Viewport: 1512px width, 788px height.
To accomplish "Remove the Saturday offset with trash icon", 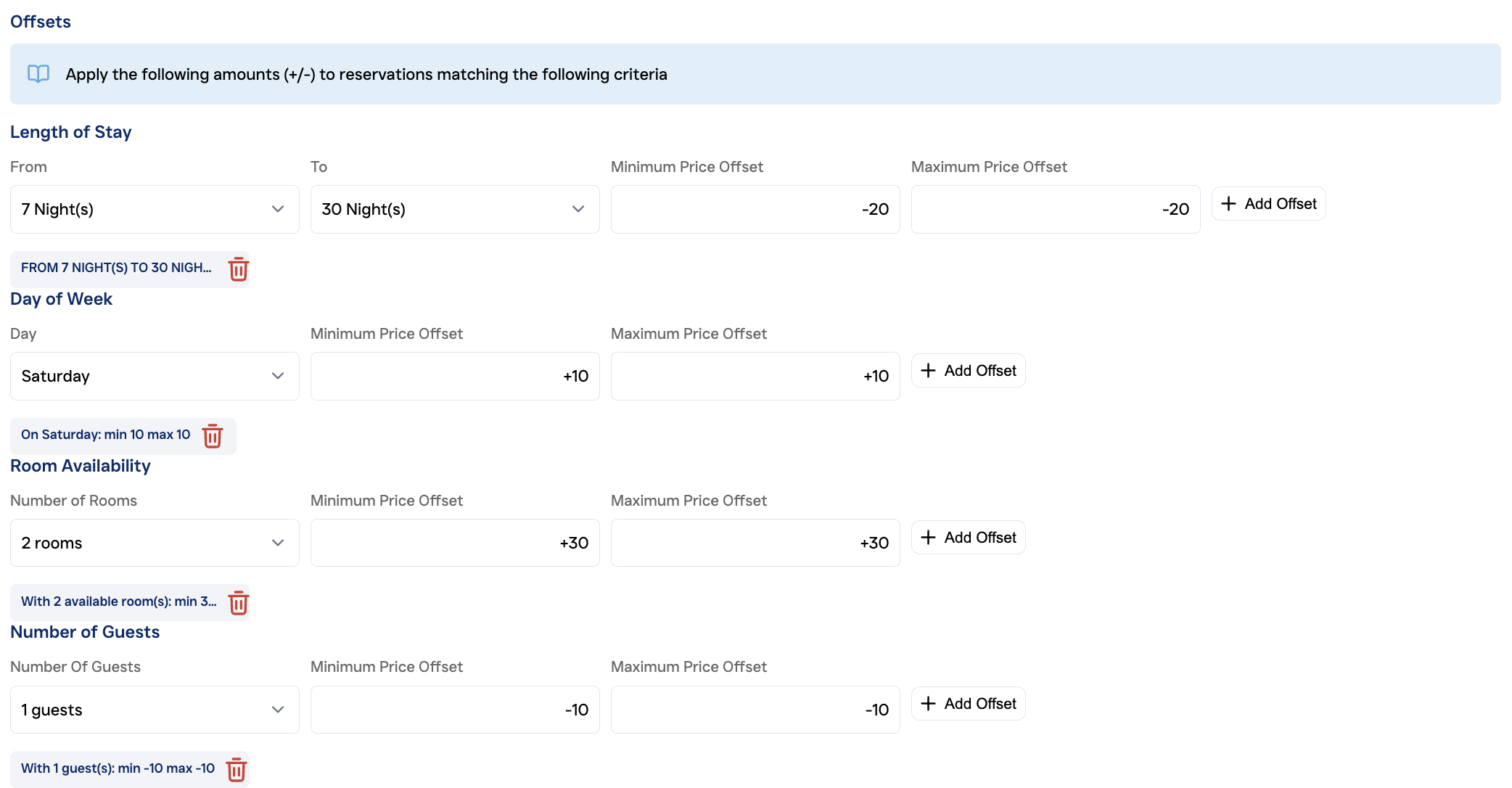I will click(213, 436).
